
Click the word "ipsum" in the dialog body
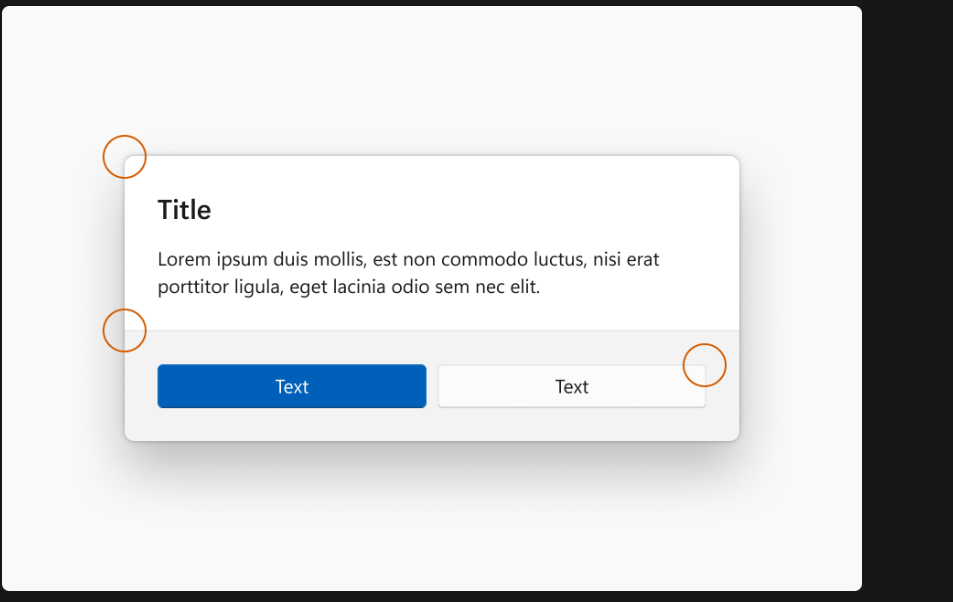[241, 260]
